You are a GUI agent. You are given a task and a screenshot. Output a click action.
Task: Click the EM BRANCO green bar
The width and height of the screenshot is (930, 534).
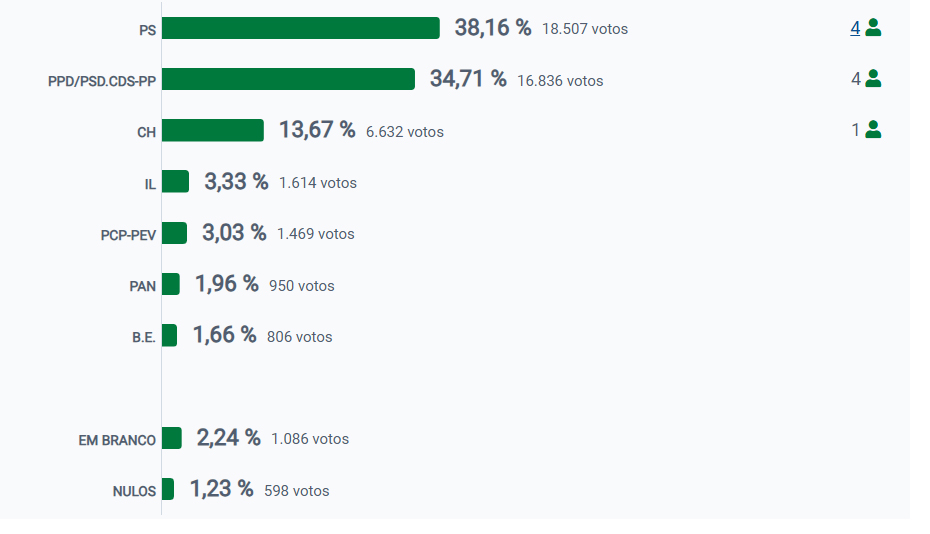click(x=171, y=438)
